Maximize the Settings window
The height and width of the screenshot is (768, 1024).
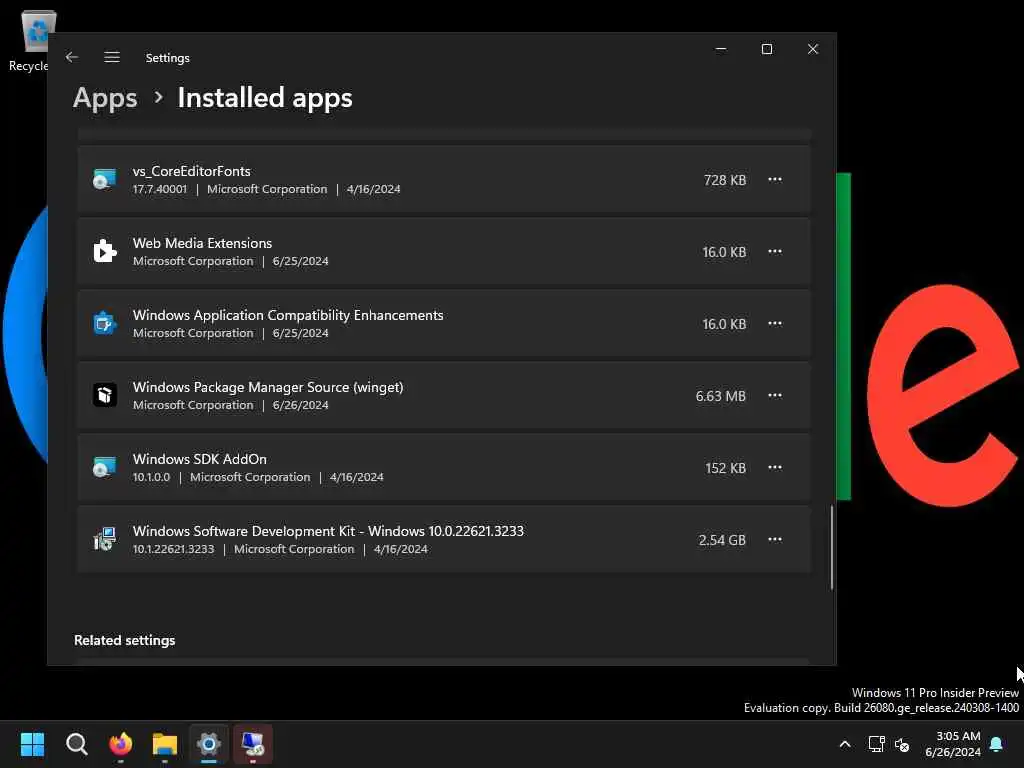point(767,49)
